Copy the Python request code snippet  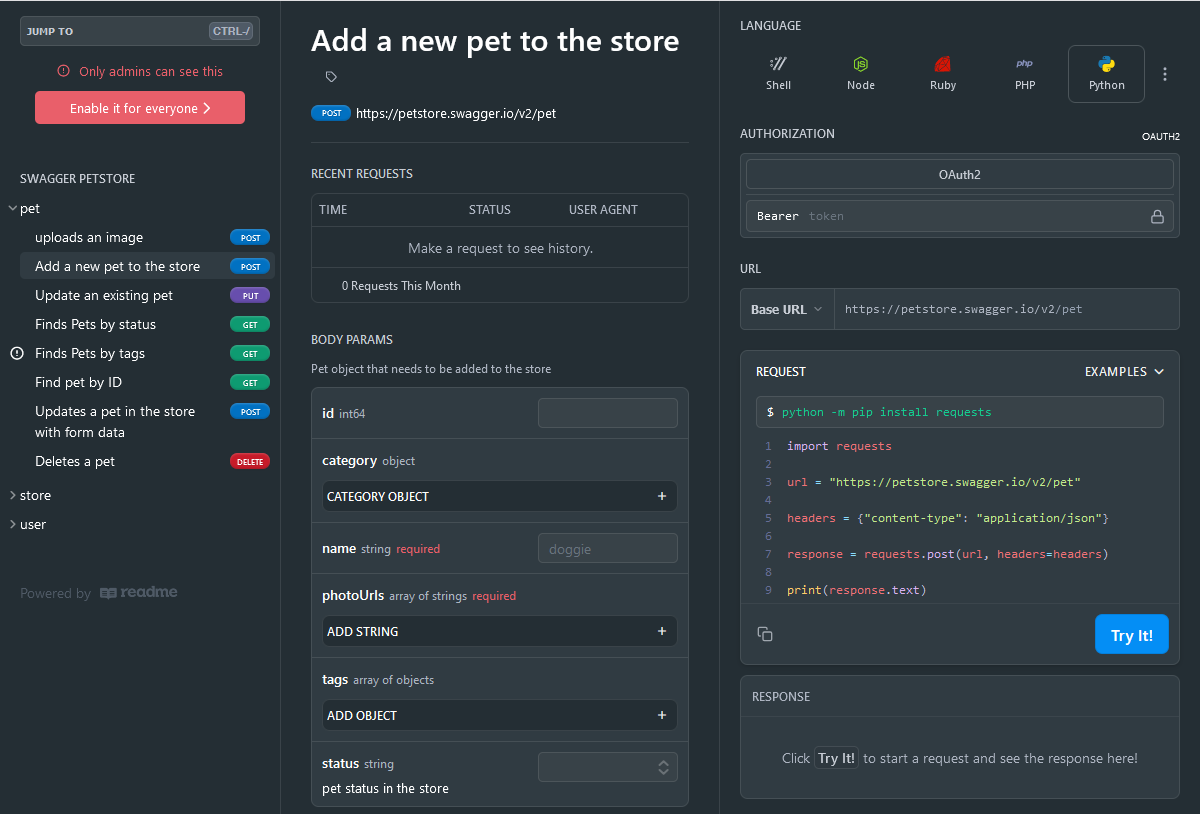pos(765,634)
